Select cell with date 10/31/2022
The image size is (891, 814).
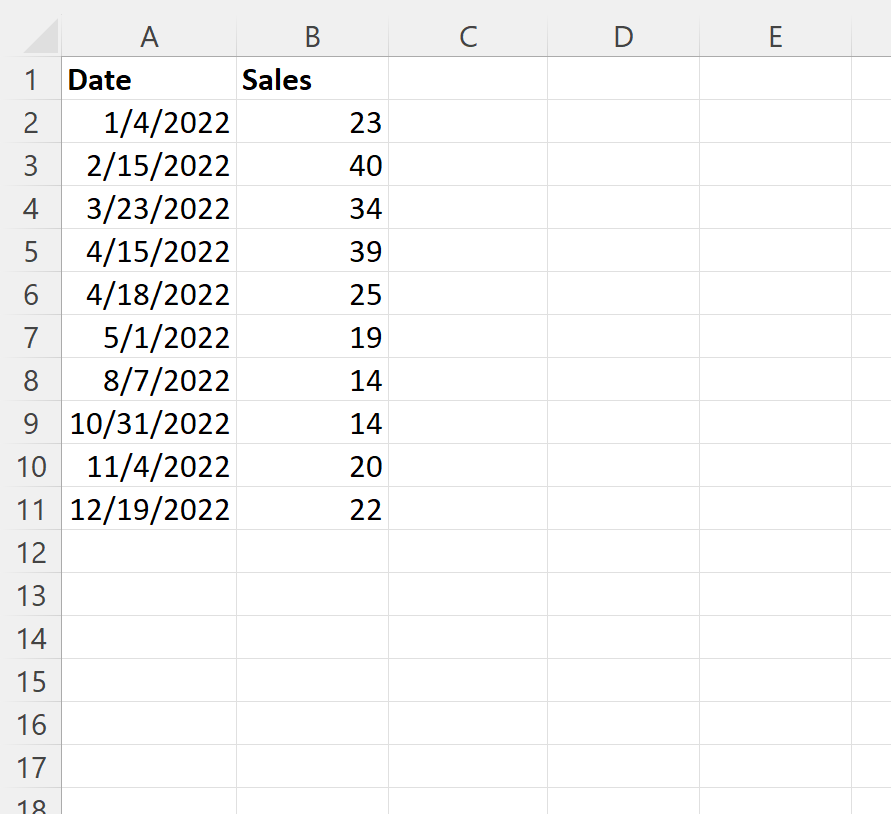click(149, 423)
